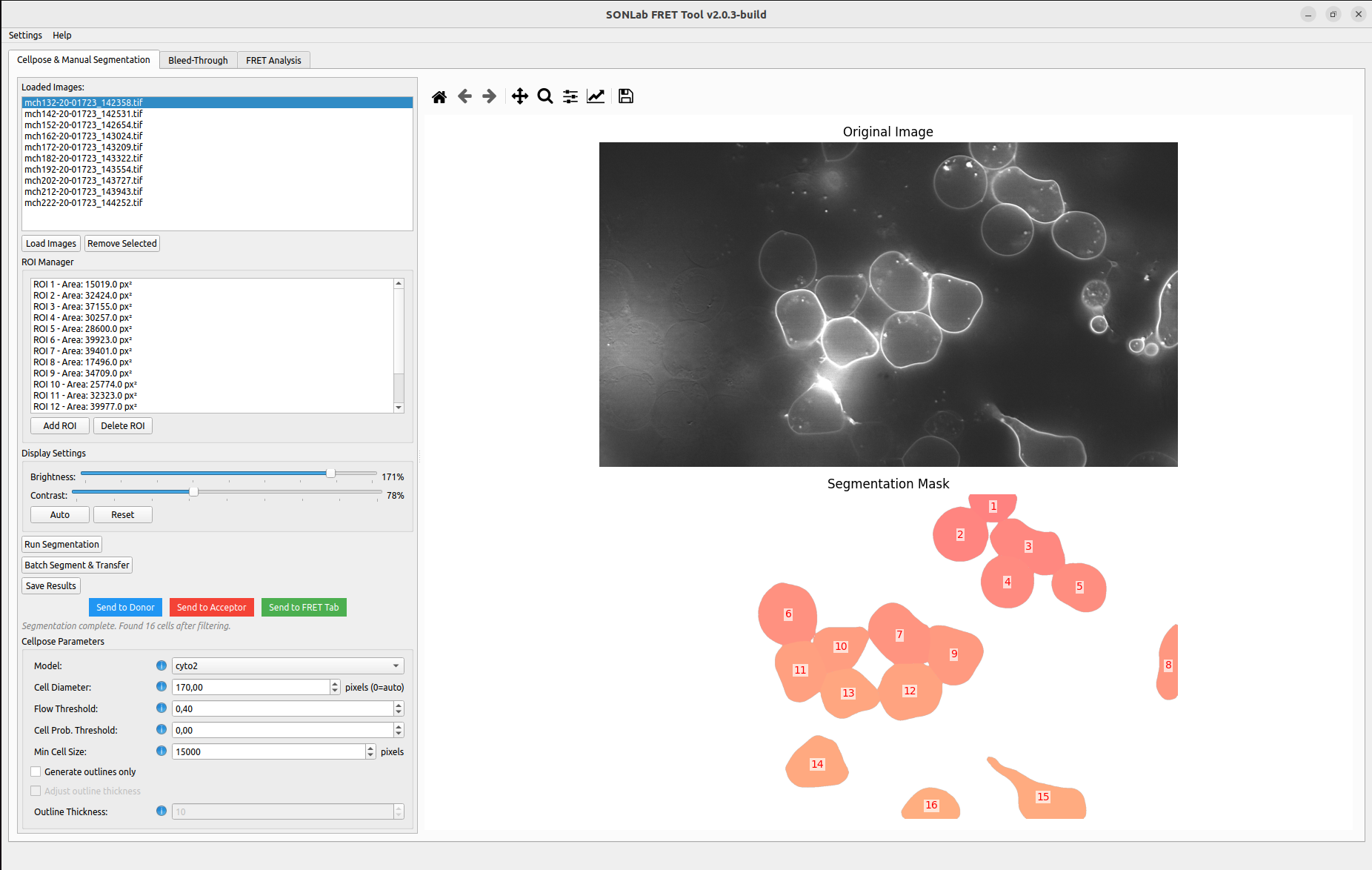The image size is (1372, 870).
Task: Click the info icon next to Min Cell Size
Action: click(161, 751)
